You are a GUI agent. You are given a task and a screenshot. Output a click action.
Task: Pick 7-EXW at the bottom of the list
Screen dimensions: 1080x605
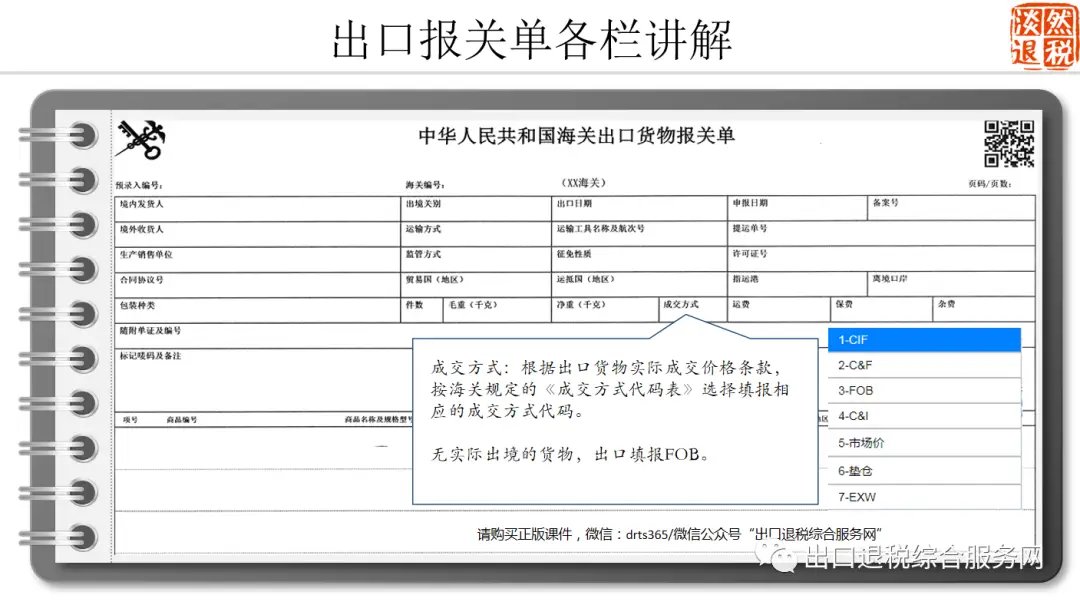click(924, 497)
